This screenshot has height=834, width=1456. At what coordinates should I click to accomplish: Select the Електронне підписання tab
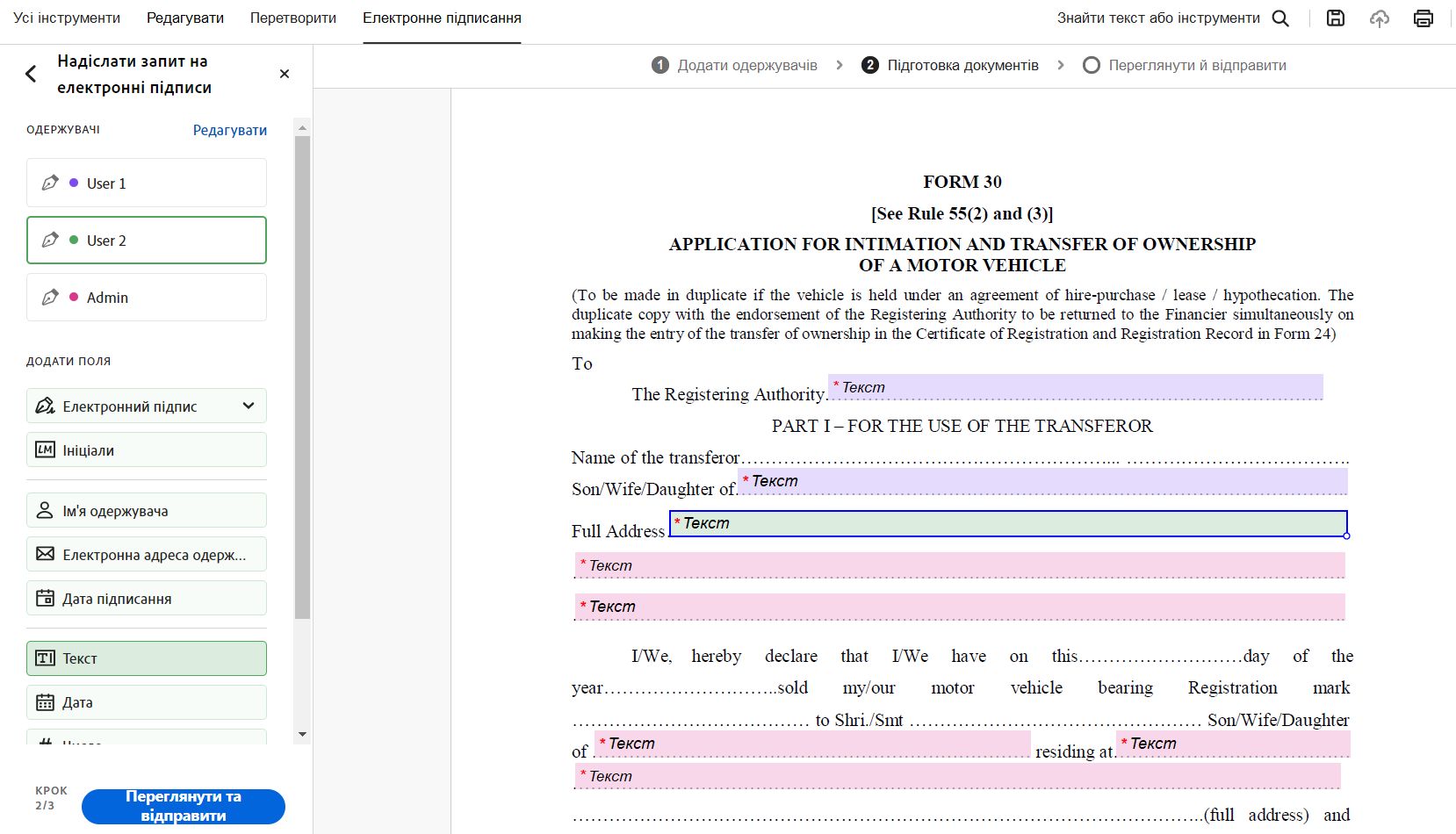(x=442, y=18)
